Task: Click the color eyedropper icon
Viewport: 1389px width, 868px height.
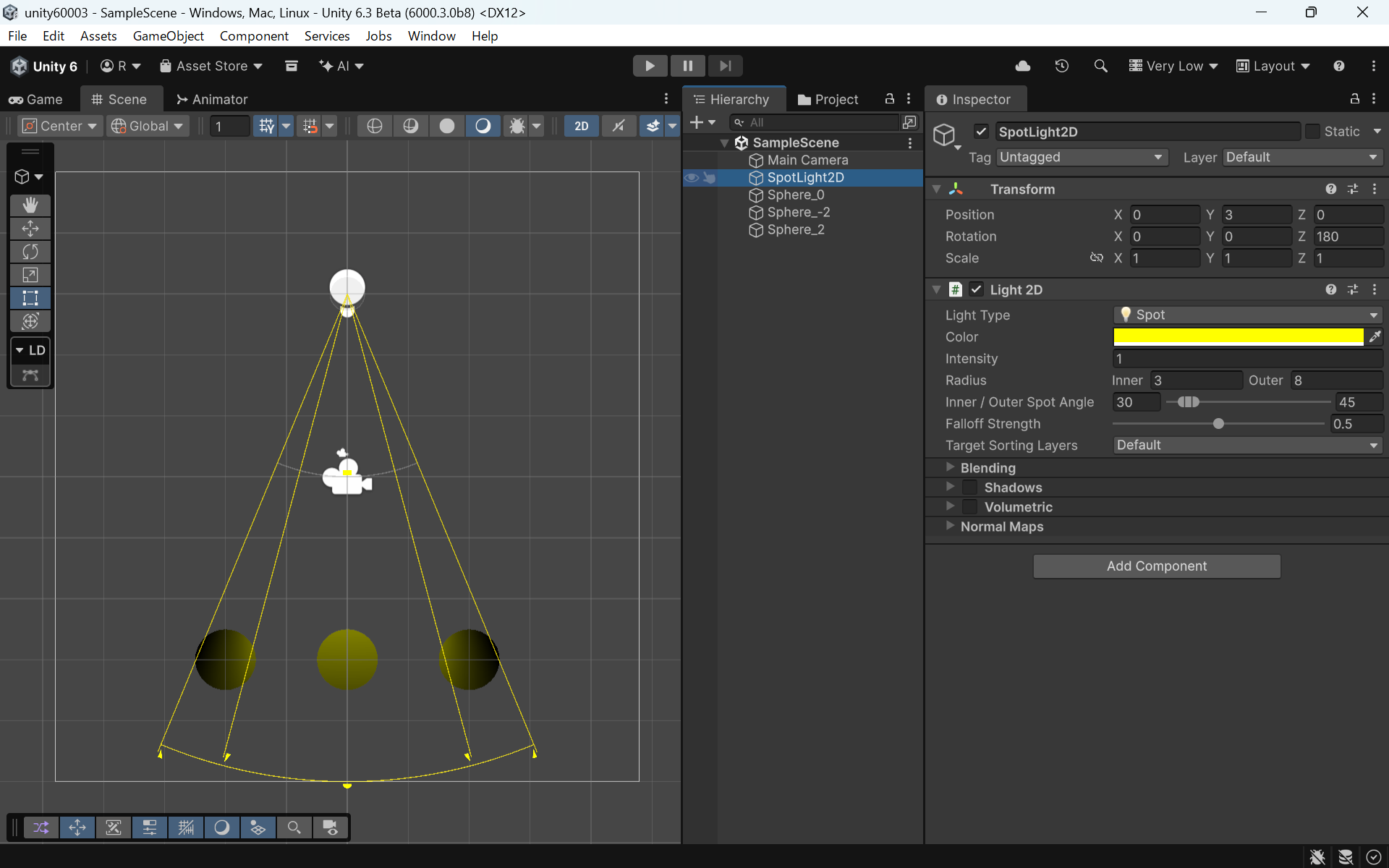Action: [1375, 336]
